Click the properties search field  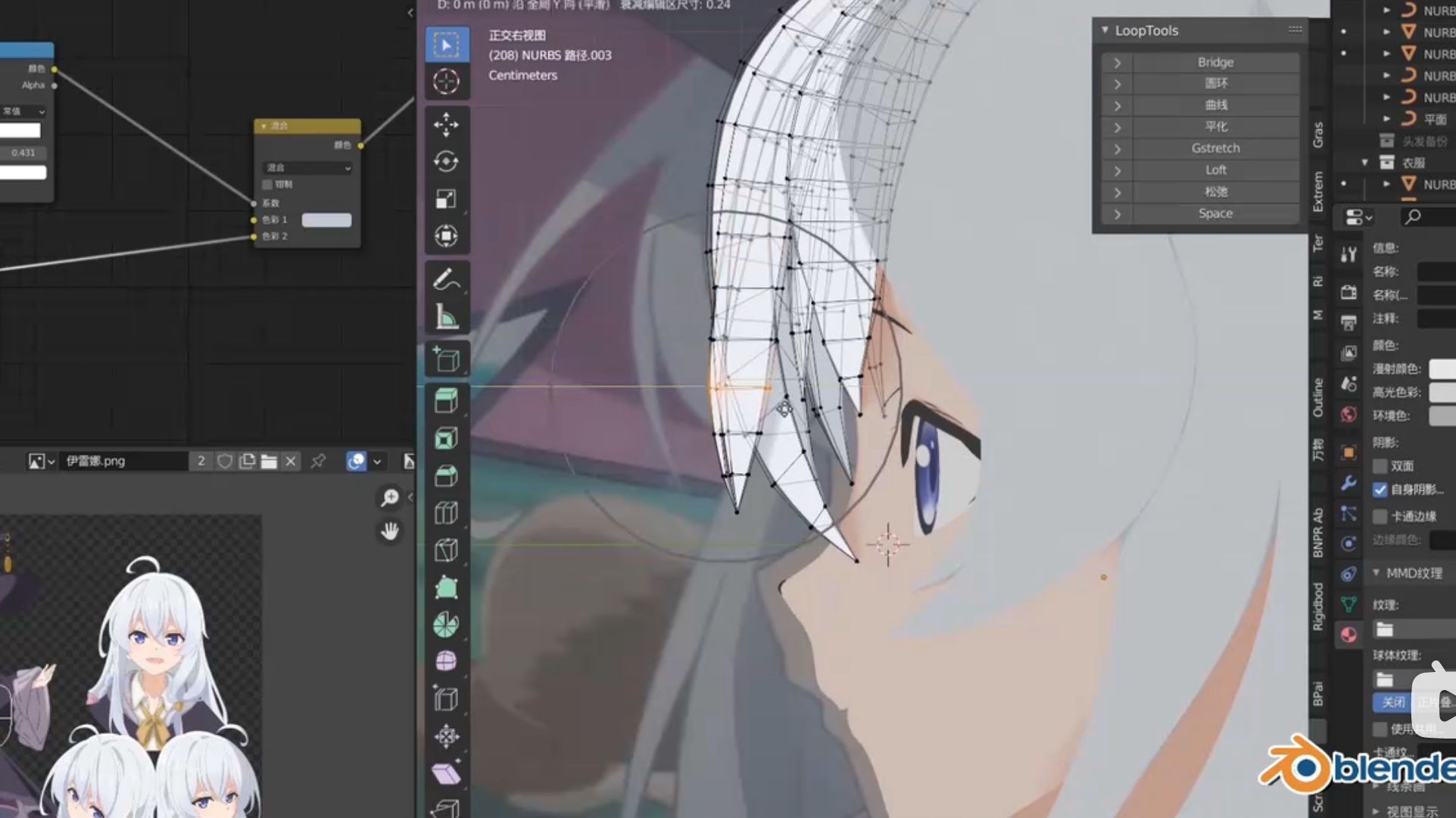point(1427,217)
